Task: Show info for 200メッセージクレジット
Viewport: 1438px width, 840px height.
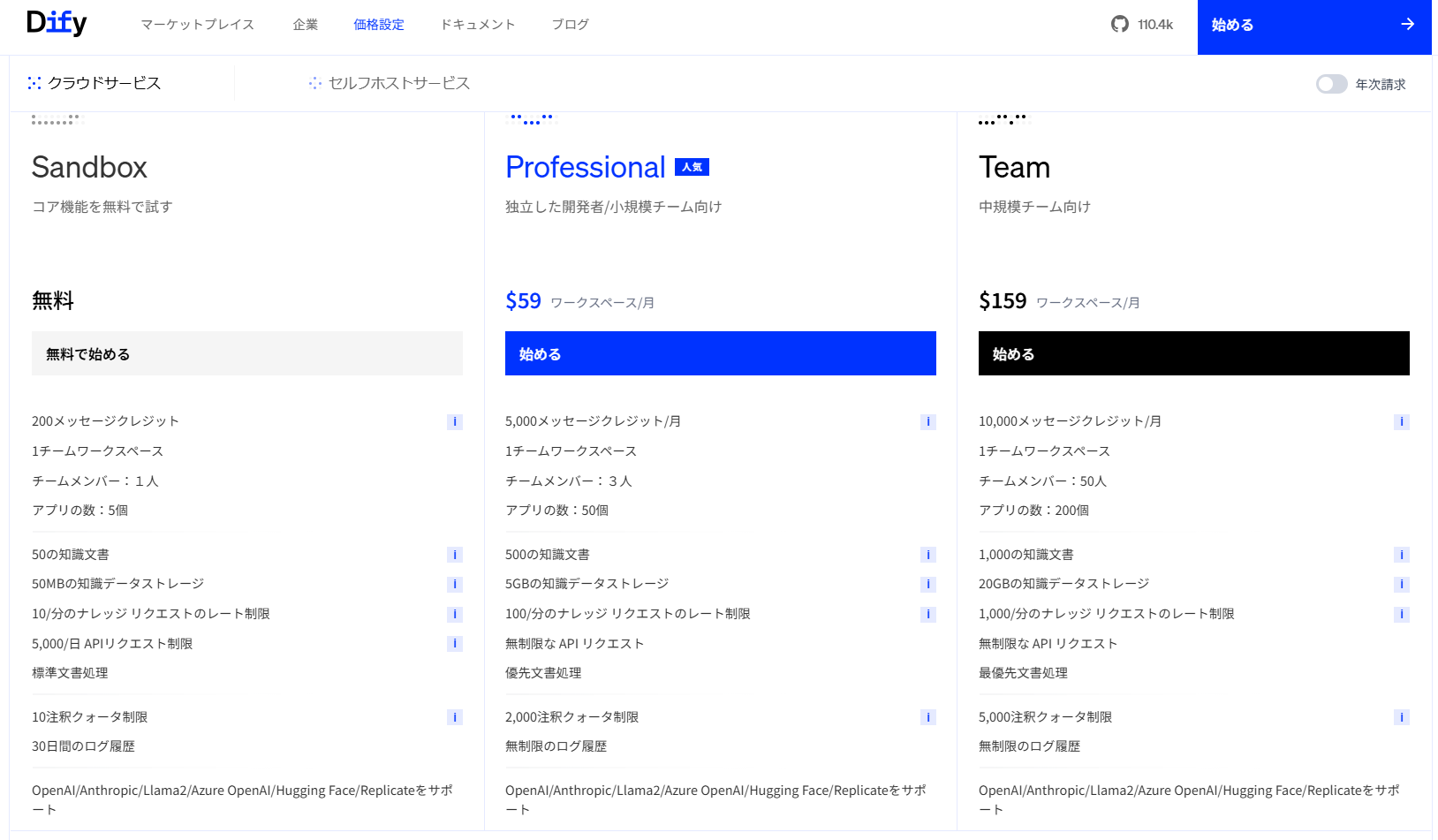Action: pyautogui.click(x=455, y=422)
